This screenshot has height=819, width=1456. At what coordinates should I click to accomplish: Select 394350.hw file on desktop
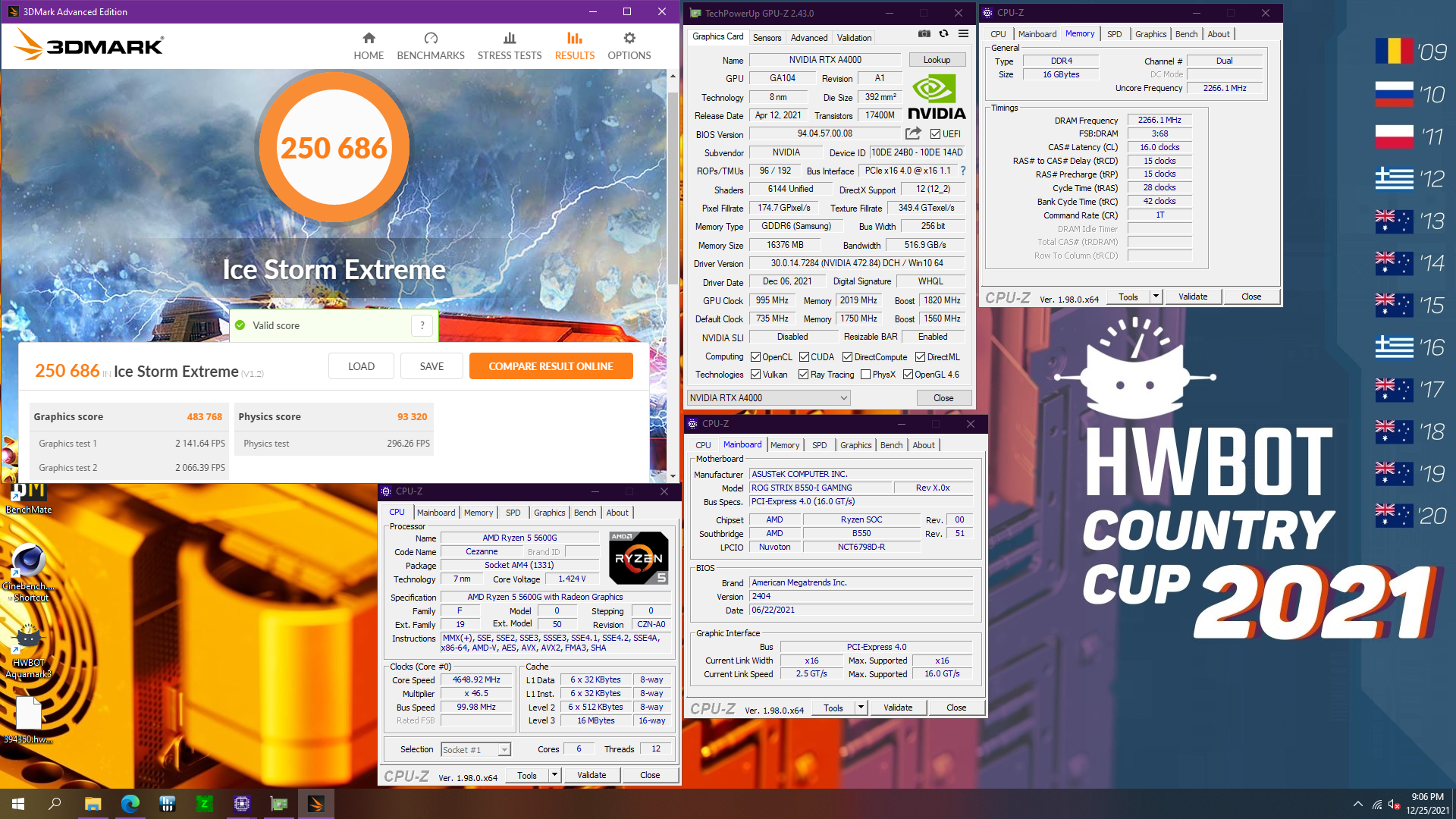point(29,720)
